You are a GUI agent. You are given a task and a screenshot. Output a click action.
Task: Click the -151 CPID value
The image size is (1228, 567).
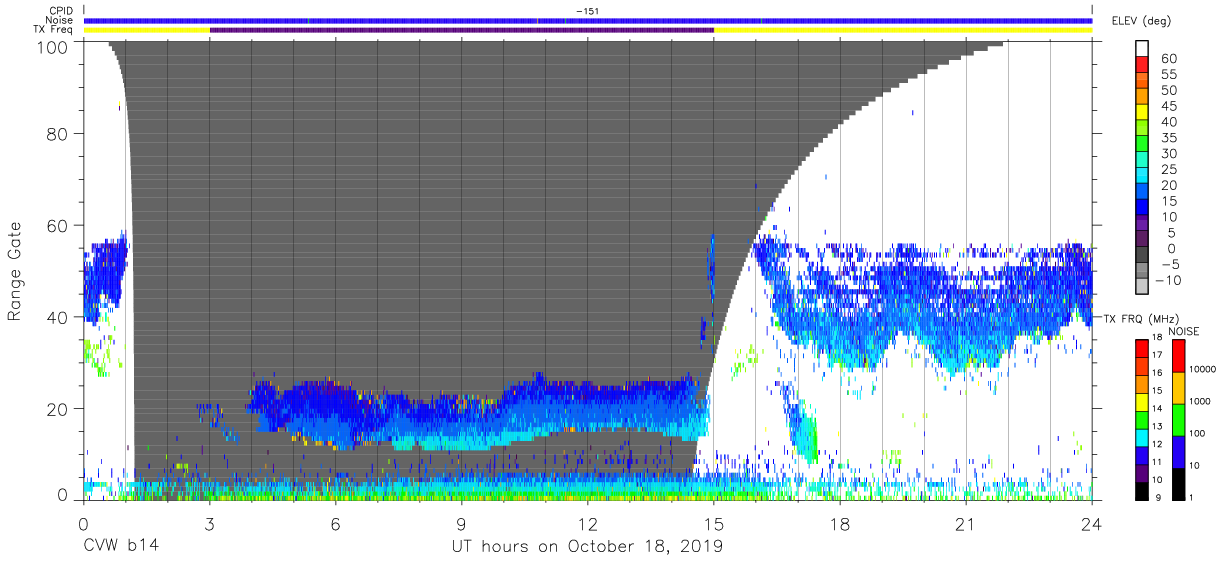[x=588, y=11]
